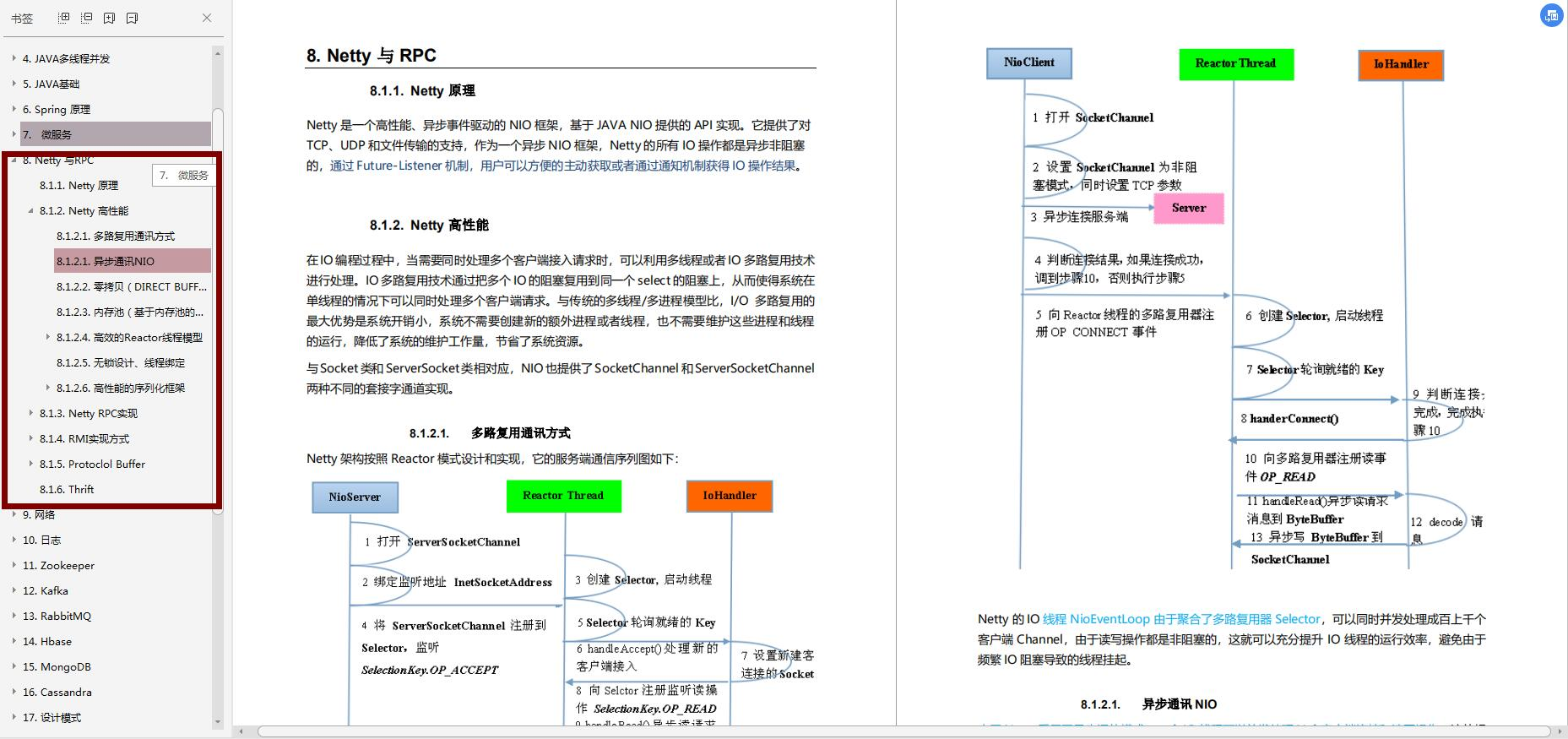Viewport: 1568px width, 739px height.
Task: Go to bookmark 8.1.2.5. 无锁设计、线程绑定
Action: [121, 362]
